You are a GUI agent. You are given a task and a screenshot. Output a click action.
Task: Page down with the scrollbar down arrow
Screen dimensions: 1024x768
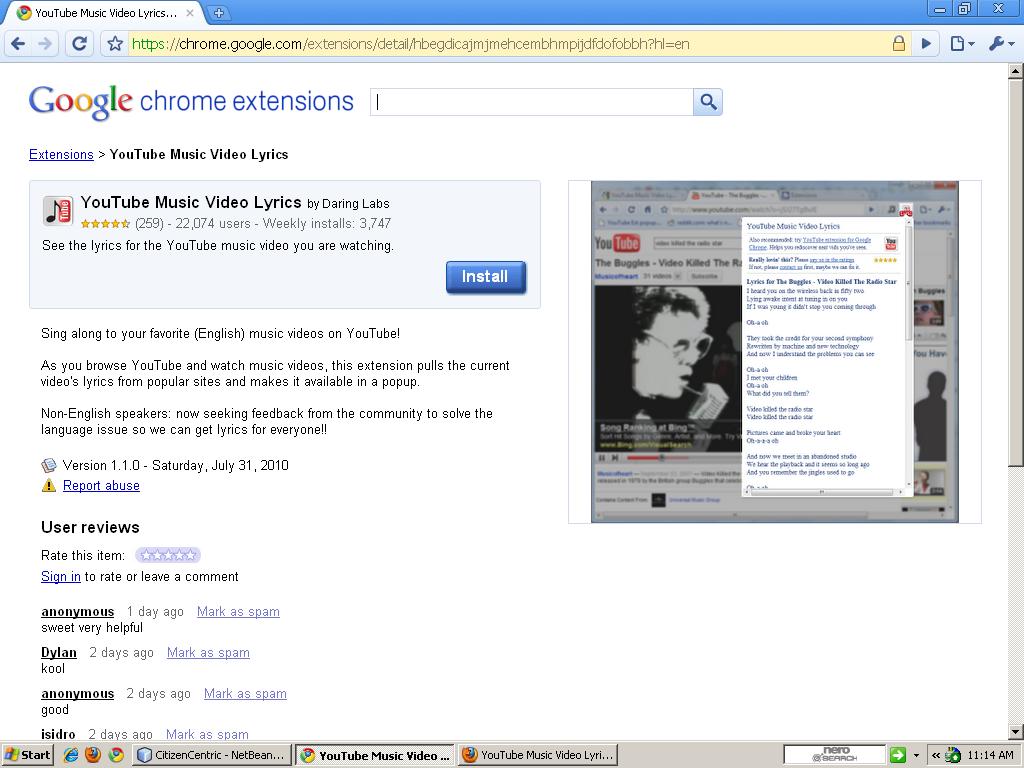click(1016, 732)
